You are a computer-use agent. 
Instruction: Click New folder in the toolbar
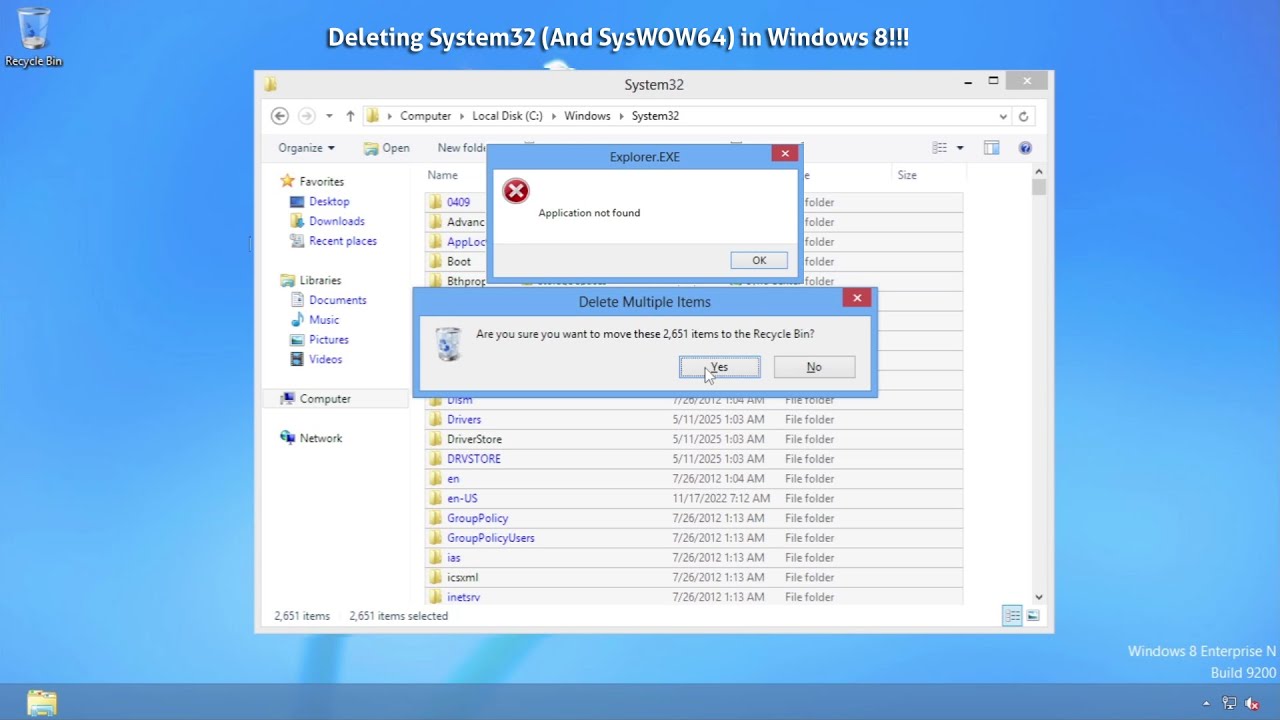tap(462, 148)
